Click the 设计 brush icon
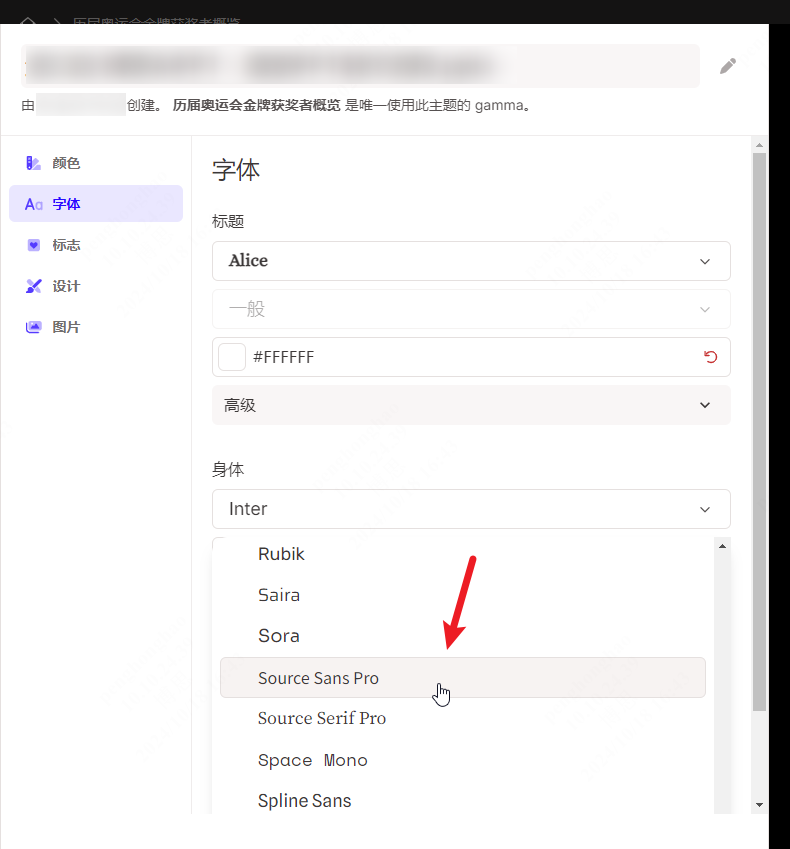The image size is (790, 849). pyautogui.click(x=34, y=286)
